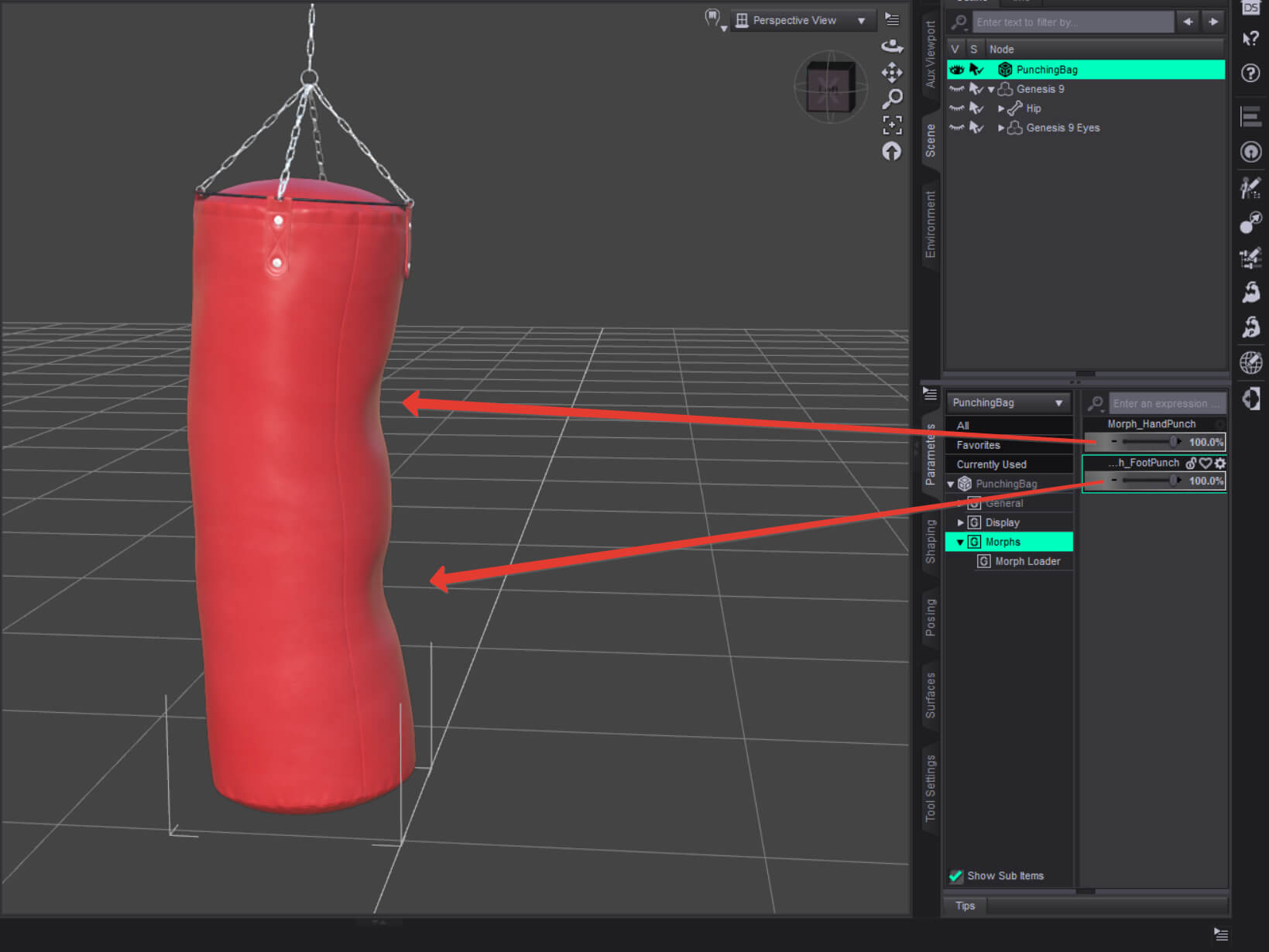Adjust the FootPunch morph slider
The width and height of the screenshot is (1269, 952).
(x=1154, y=481)
